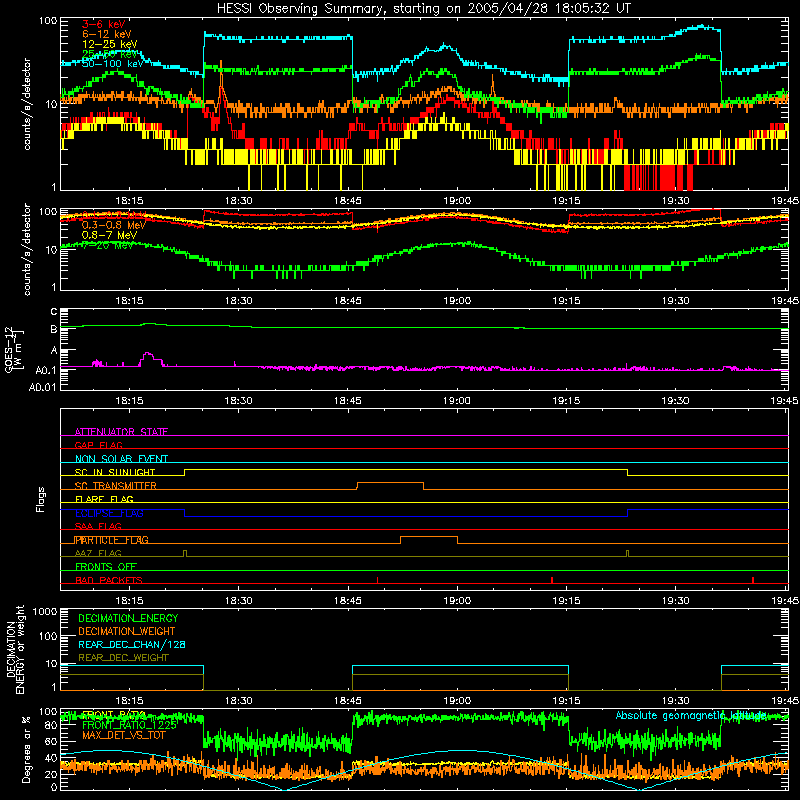Select the ECLIPSE_FLAG label

pyautogui.click(x=109, y=513)
